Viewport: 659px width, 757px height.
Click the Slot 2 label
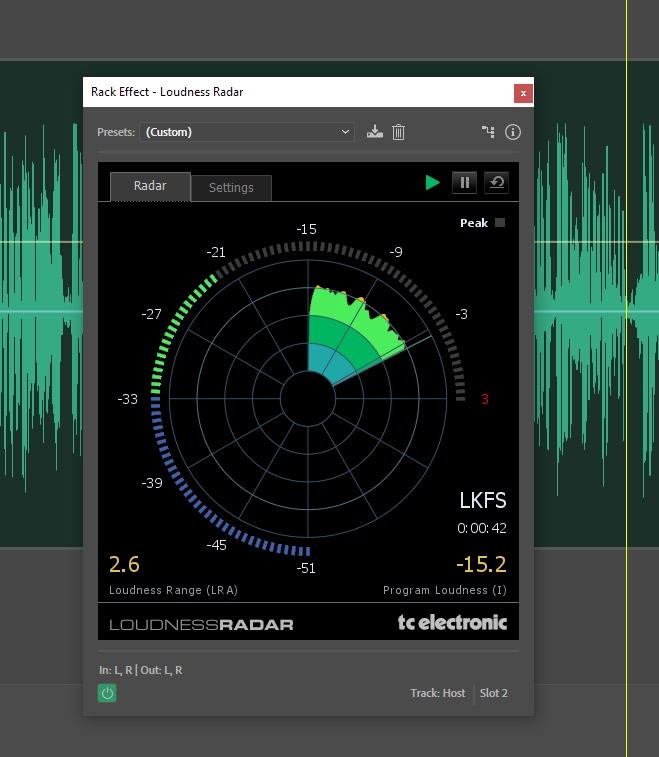click(x=493, y=693)
